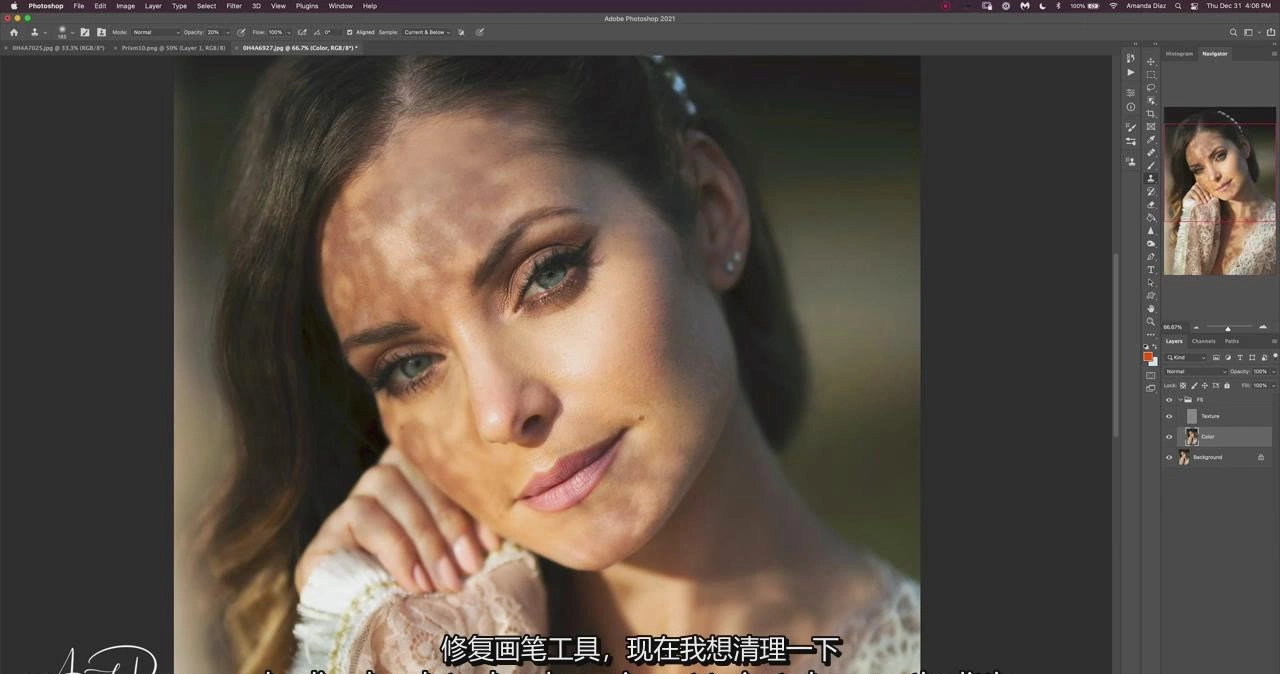
Task: Switch to the Histogram tab
Action: click(1180, 53)
